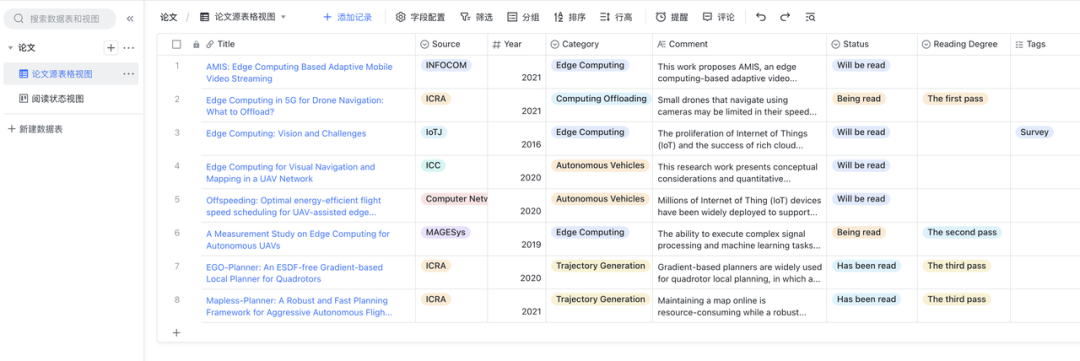Image resolution: width=1080 pixels, height=361 pixels.
Task: Click the redo arrow icon
Action: [785, 17]
